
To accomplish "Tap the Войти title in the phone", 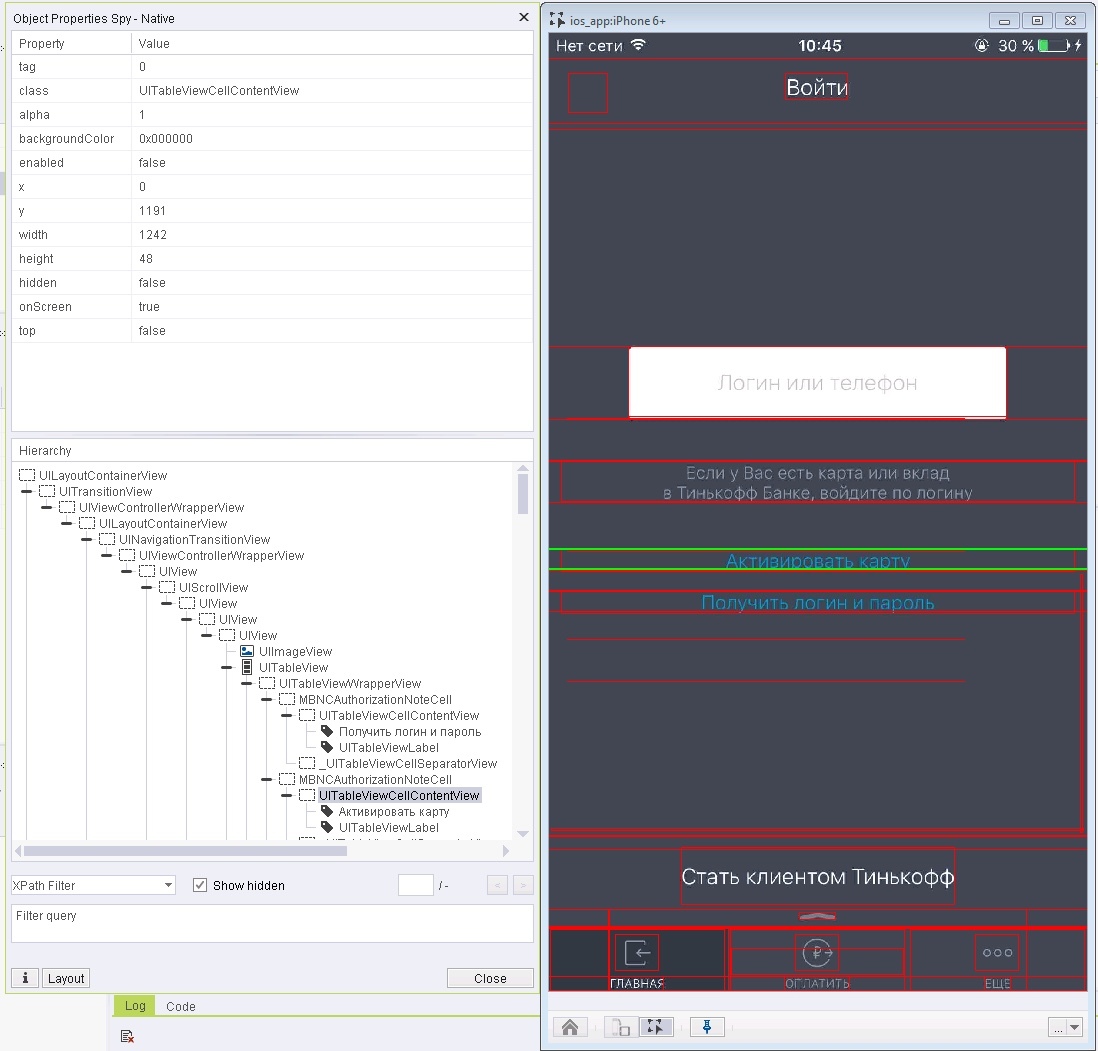I will pyautogui.click(x=816, y=87).
